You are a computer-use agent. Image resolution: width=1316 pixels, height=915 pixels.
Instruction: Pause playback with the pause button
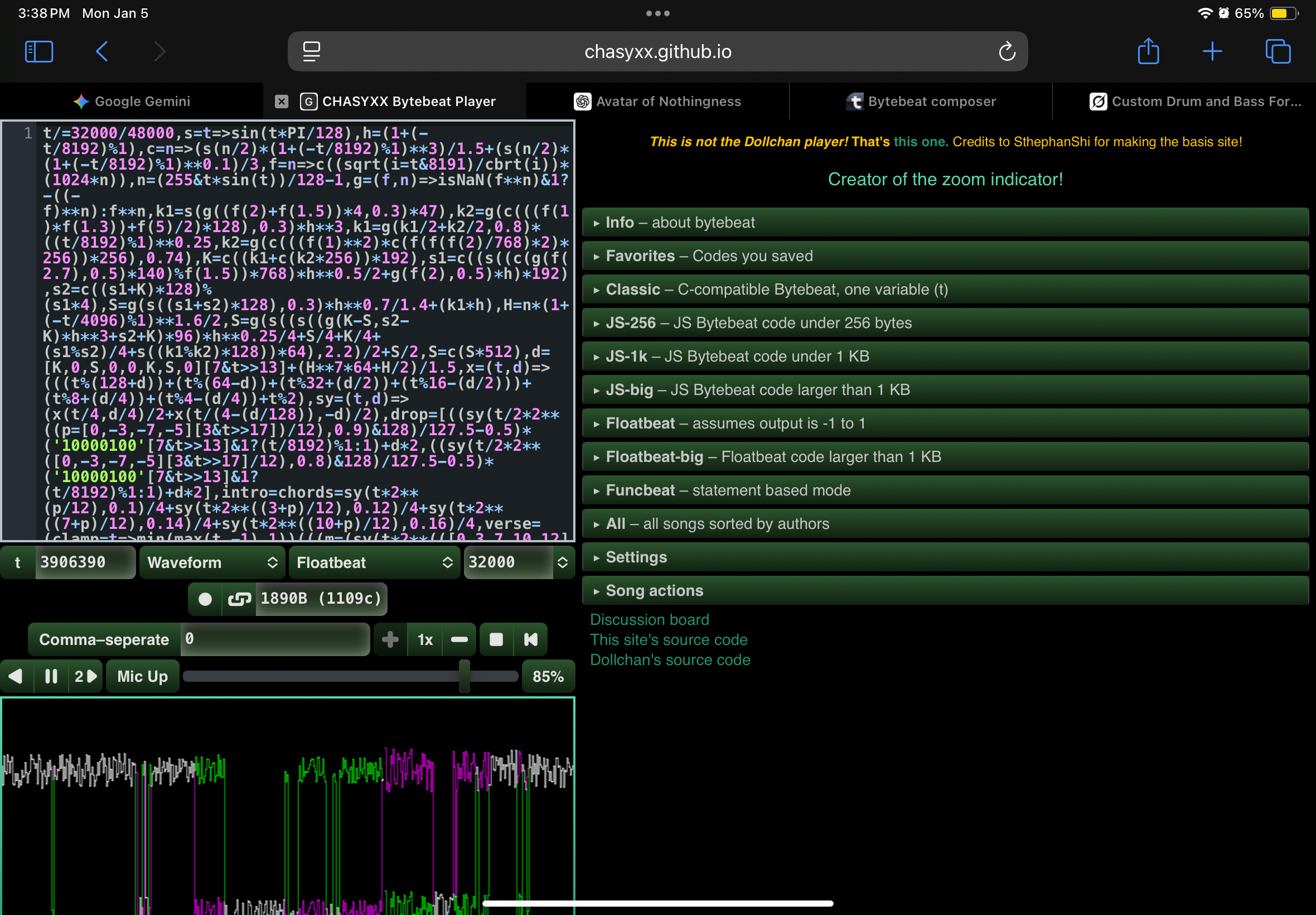pos(51,677)
